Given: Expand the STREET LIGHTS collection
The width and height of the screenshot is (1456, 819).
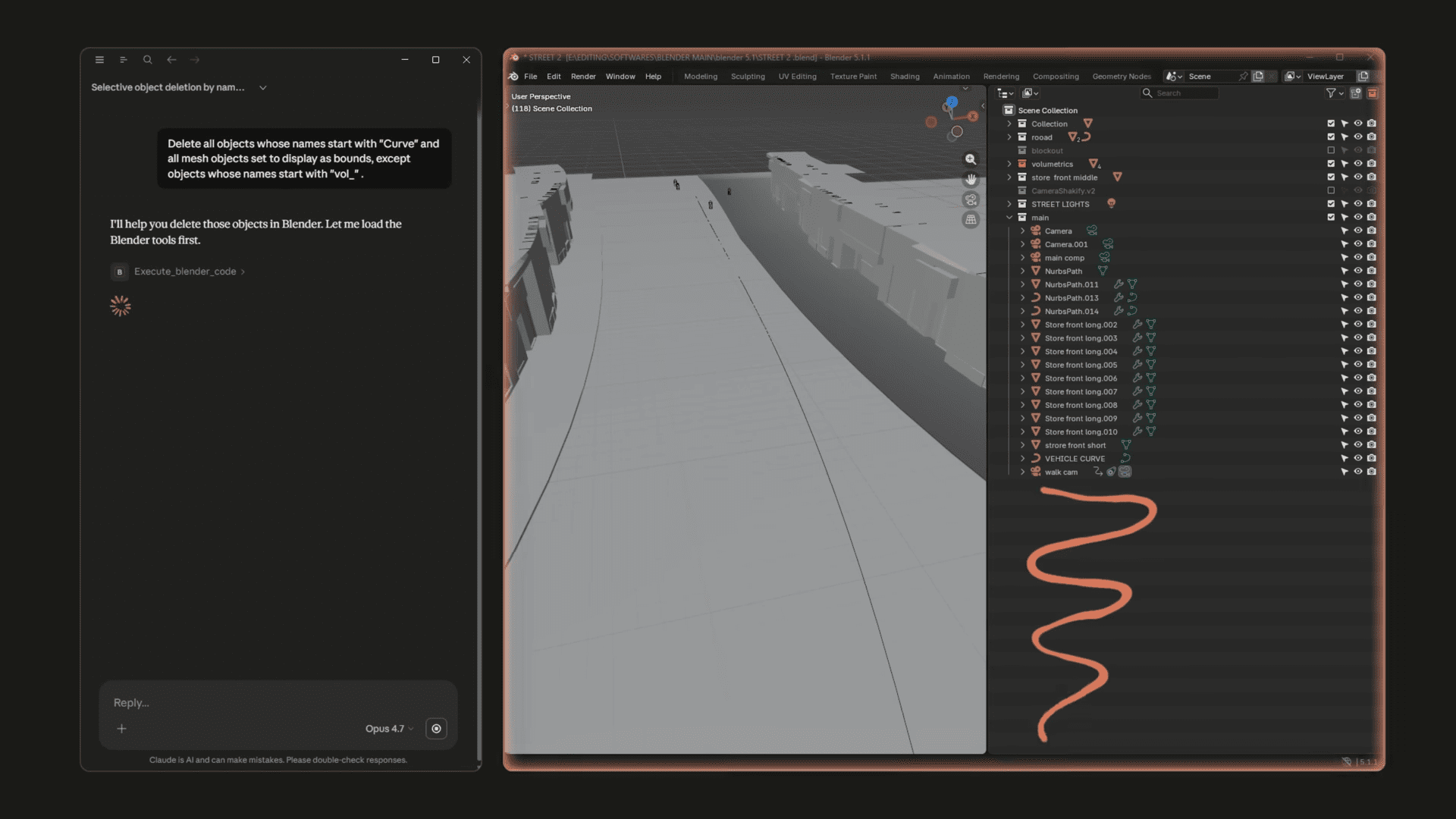Looking at the screenshot, I should [x=1009, y=204].
